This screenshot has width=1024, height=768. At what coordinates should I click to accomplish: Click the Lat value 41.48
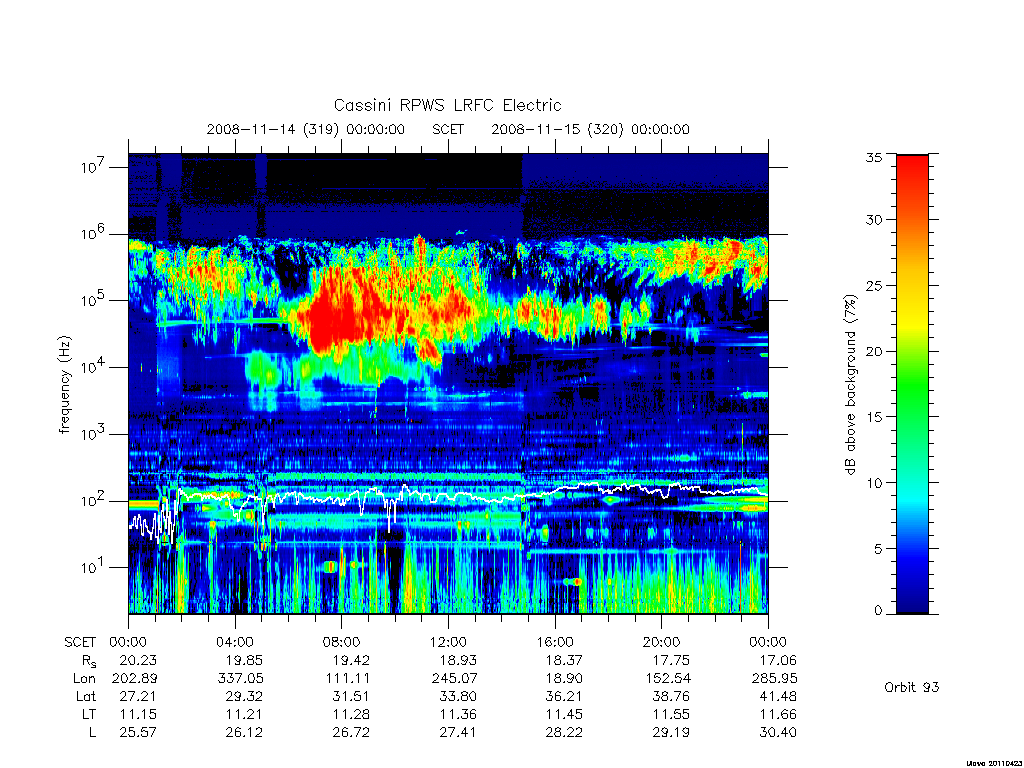pyautogui.click(x=778, y=697)
